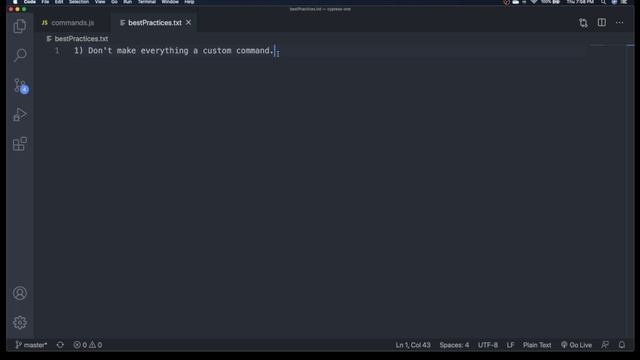The width and height of the screenshot is (640, 360).
Task: Open the errors and warnings status item
Action: pyautogui.click(x=88, y=345)
